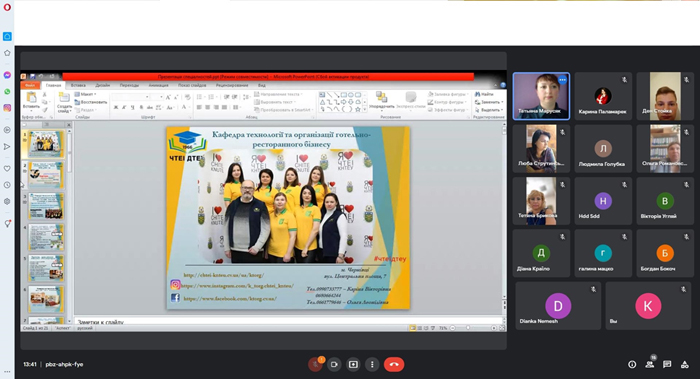Open meeting info details icon
The image size is (700, 379).
point(632,365)
